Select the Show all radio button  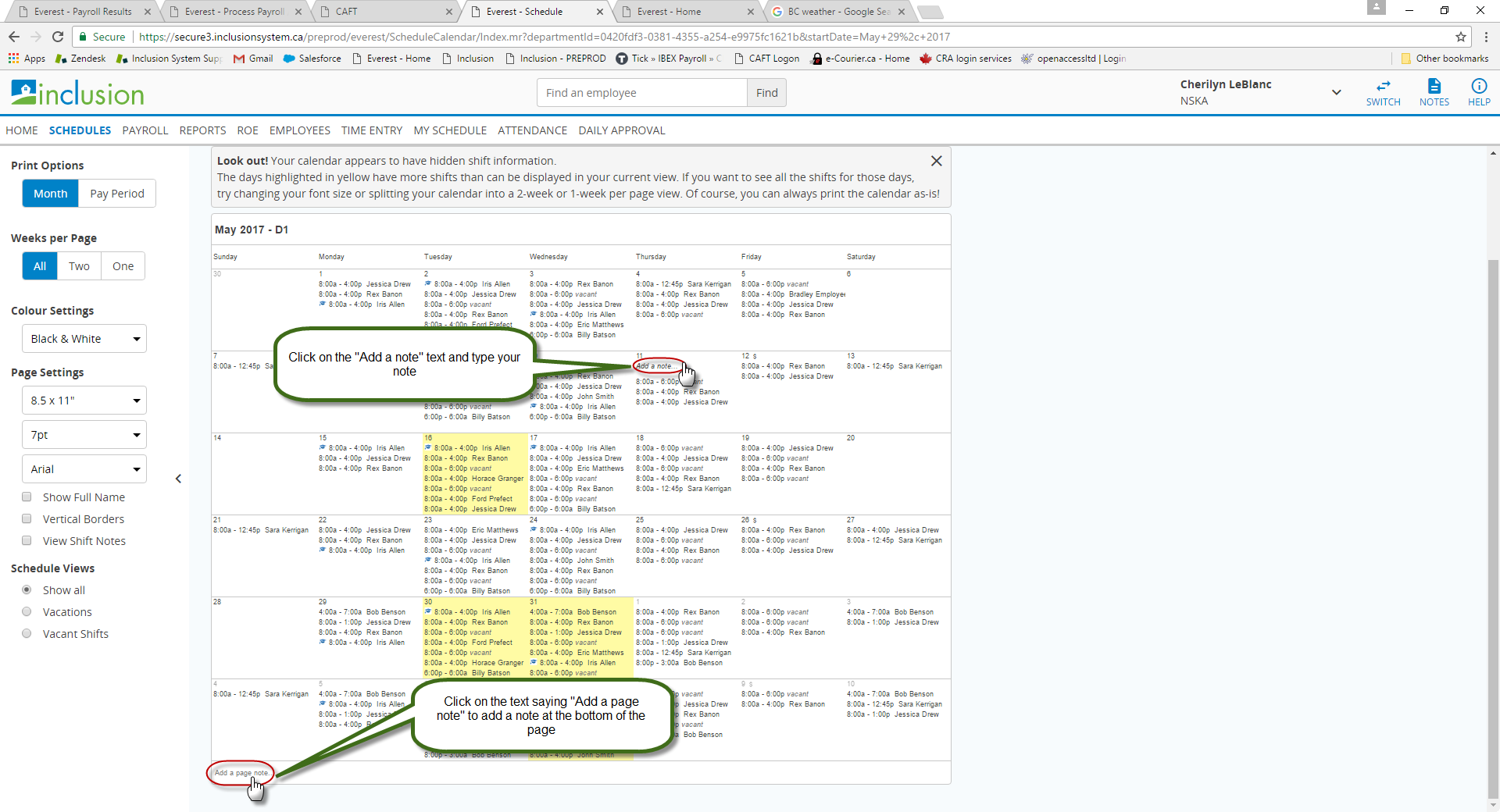tap(27, 589)
